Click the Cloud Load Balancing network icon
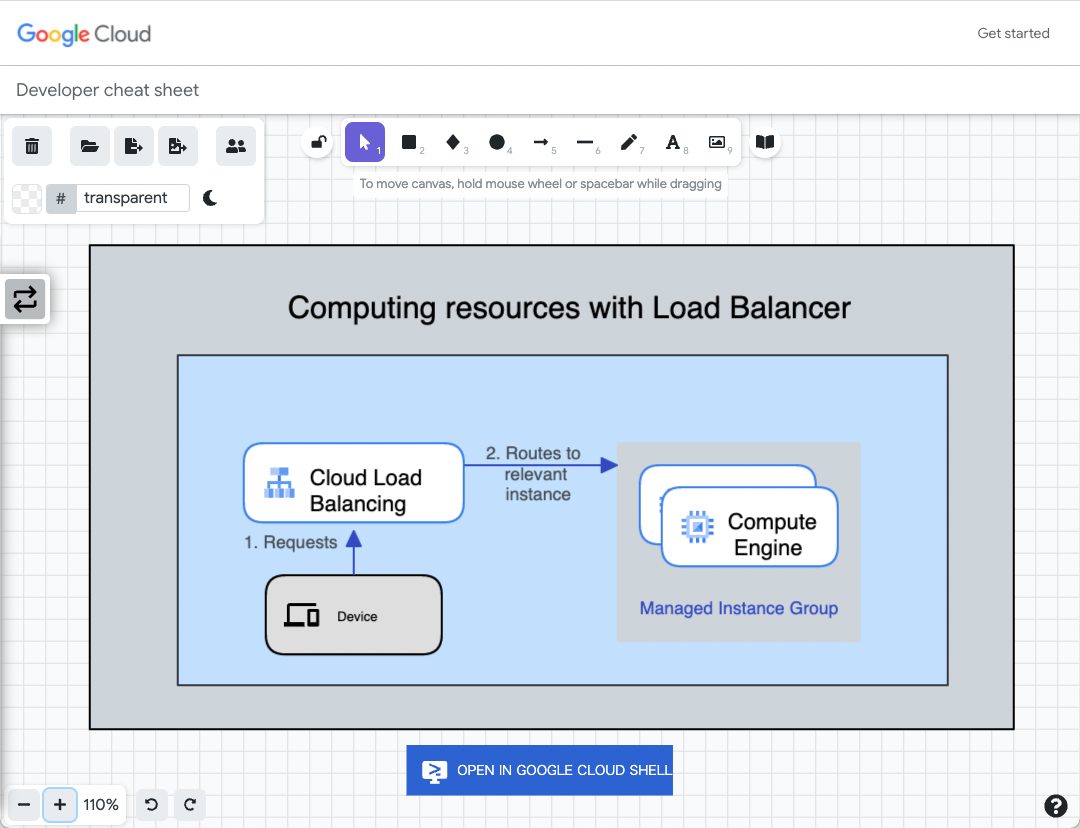 pos(279,483)
